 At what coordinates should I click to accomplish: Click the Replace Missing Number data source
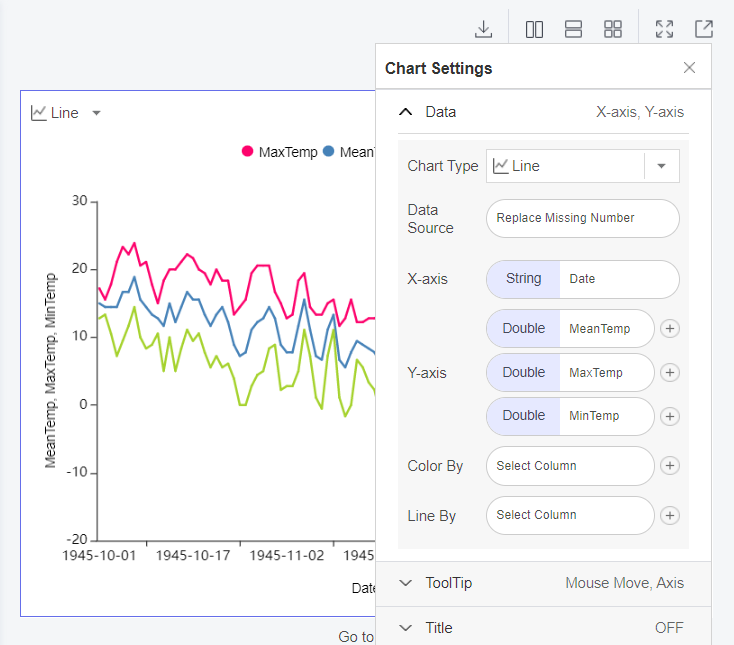click(583, 218)
